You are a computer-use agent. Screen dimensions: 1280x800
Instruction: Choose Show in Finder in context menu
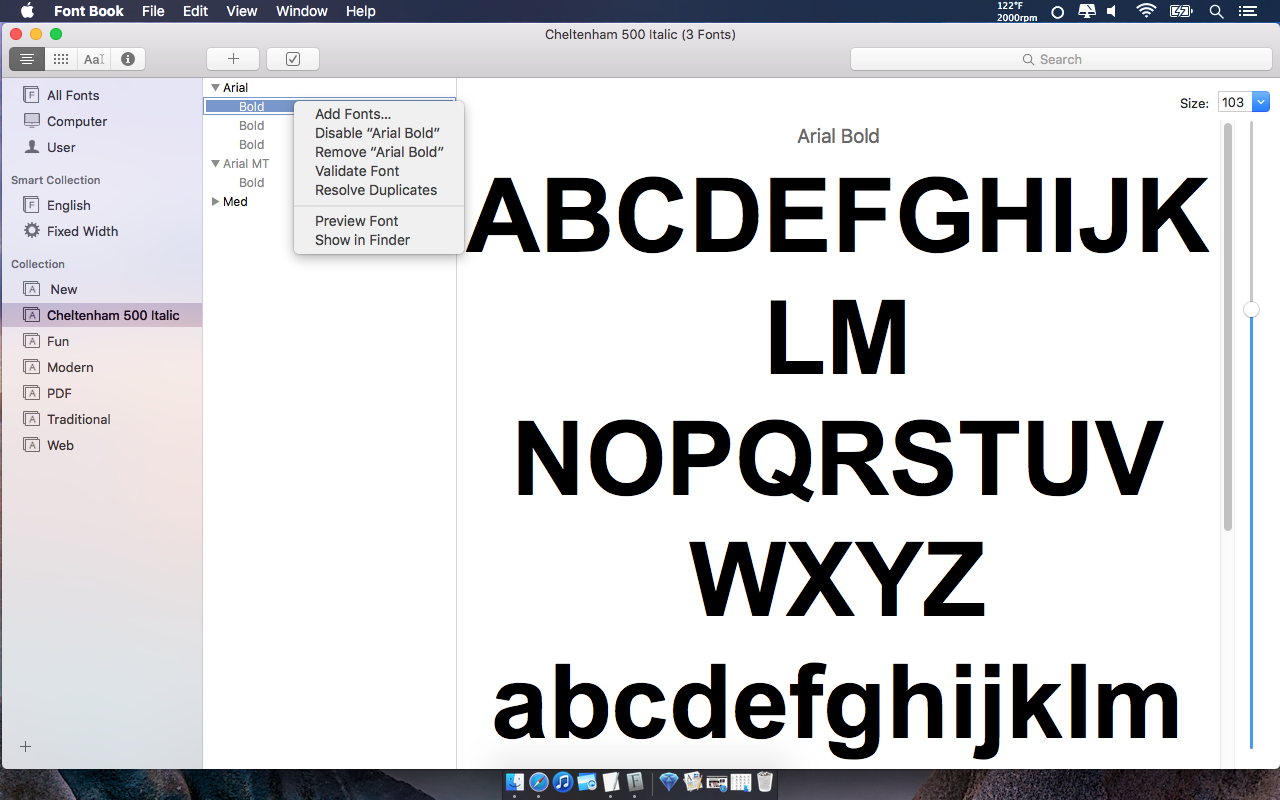click(x=379, y=240)
